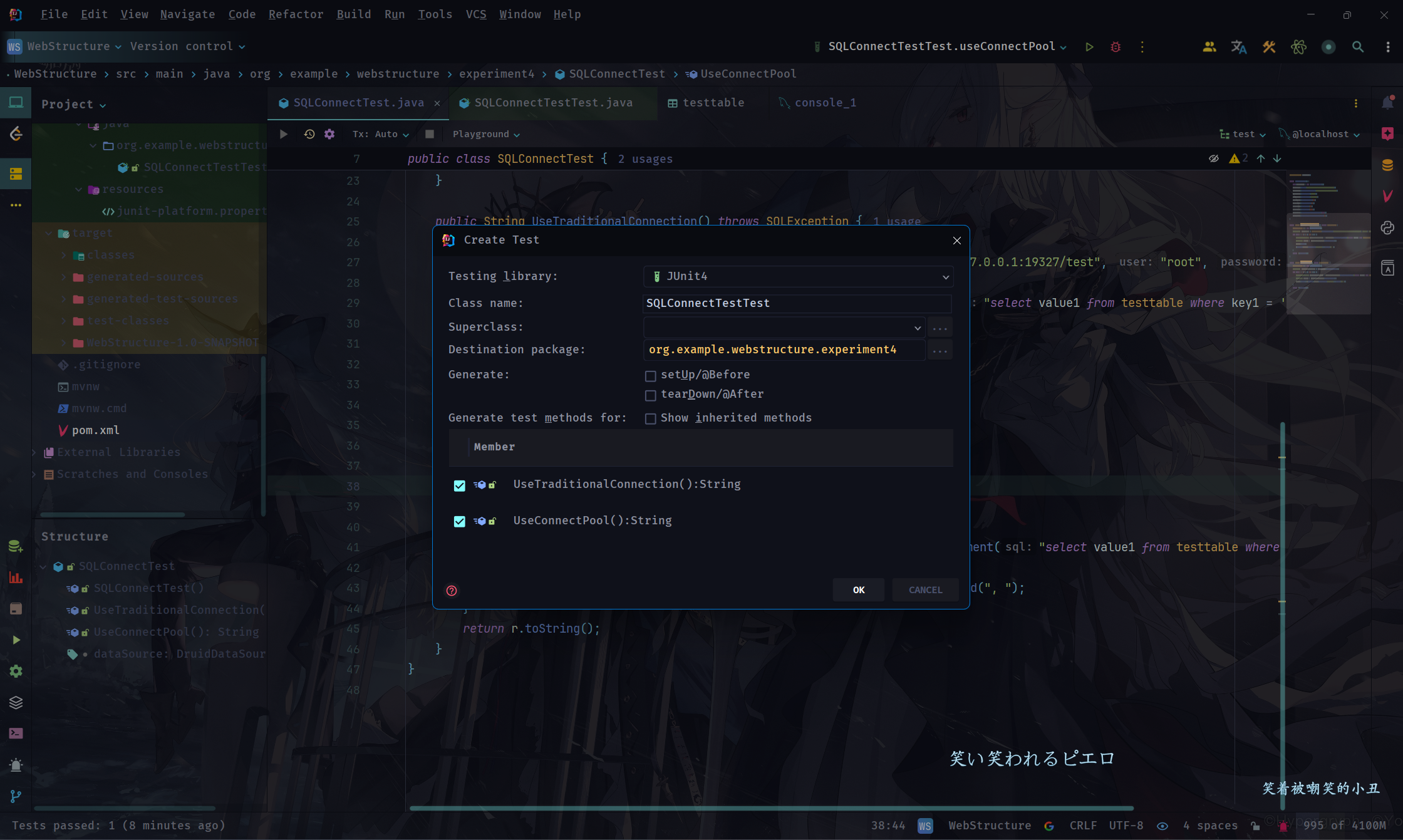Check Show inherited methods option
The width and height of the screenshot is (1403, 840).
(x=651, y=418)
